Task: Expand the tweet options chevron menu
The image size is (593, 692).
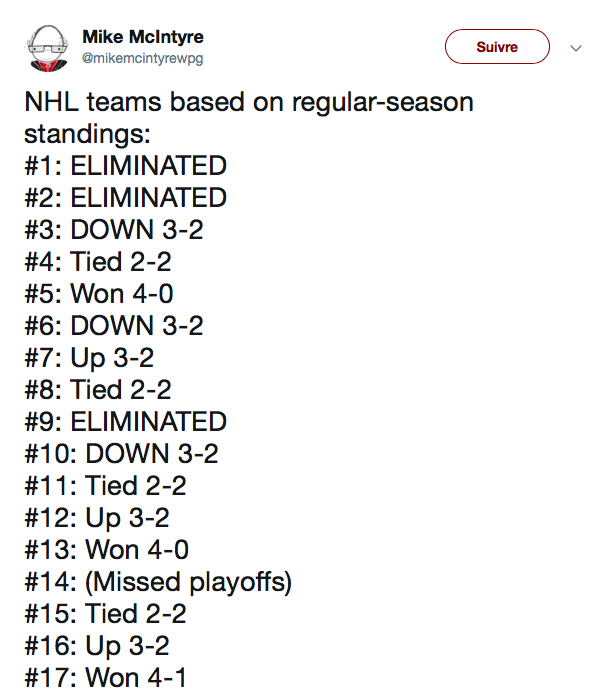Action: tap(575, 48)
